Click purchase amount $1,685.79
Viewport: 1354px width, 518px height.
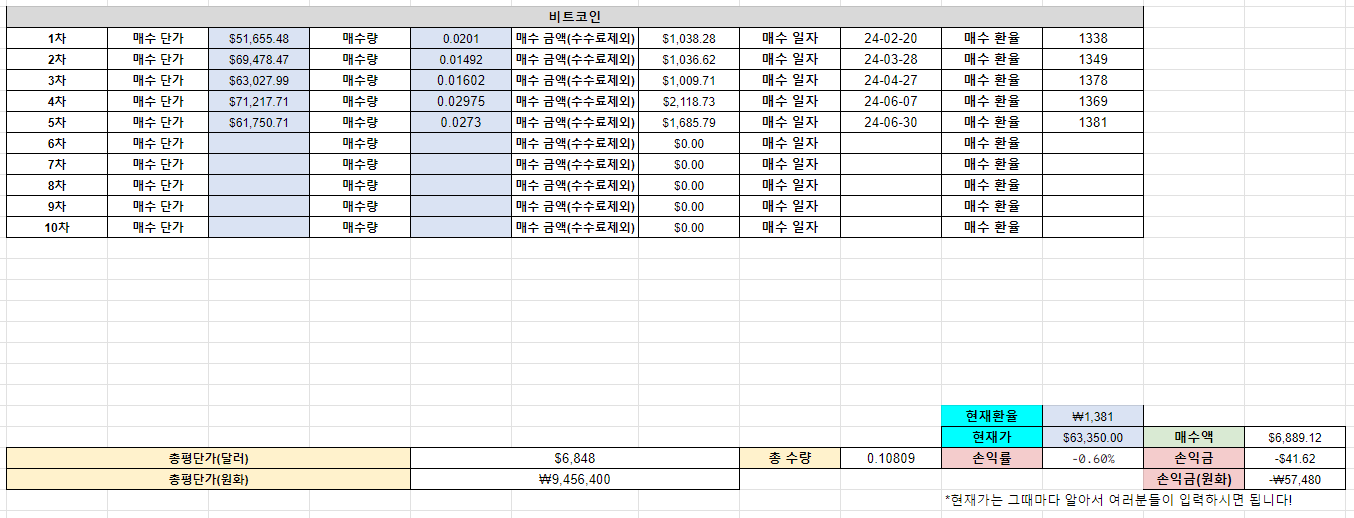(x=689, y=122)
